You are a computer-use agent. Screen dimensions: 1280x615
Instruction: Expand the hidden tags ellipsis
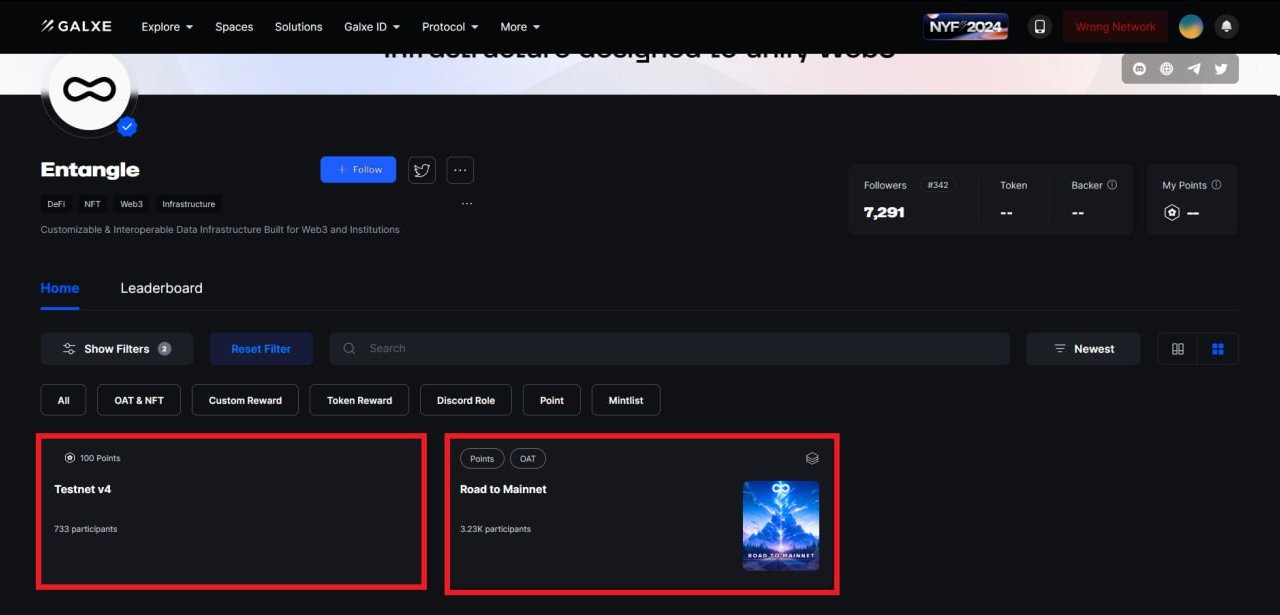467,204
